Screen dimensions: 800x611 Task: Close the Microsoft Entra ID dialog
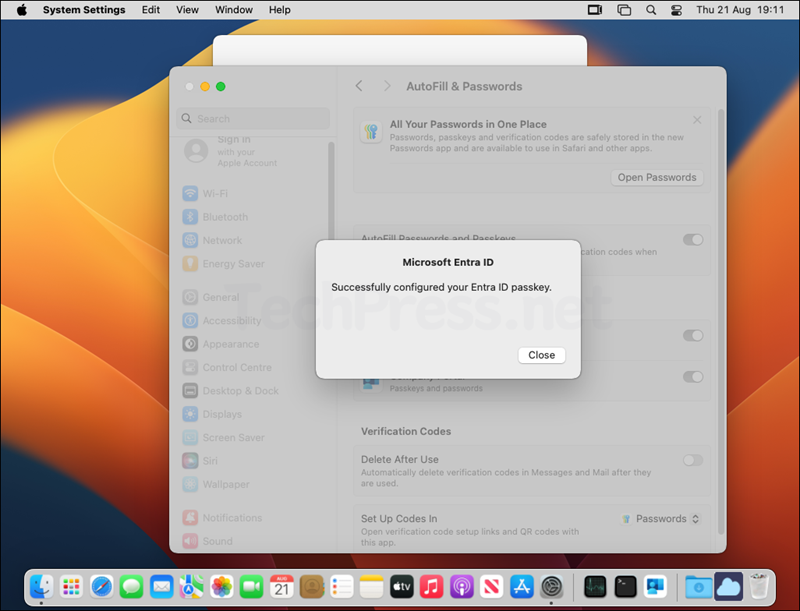pos(541,355)
